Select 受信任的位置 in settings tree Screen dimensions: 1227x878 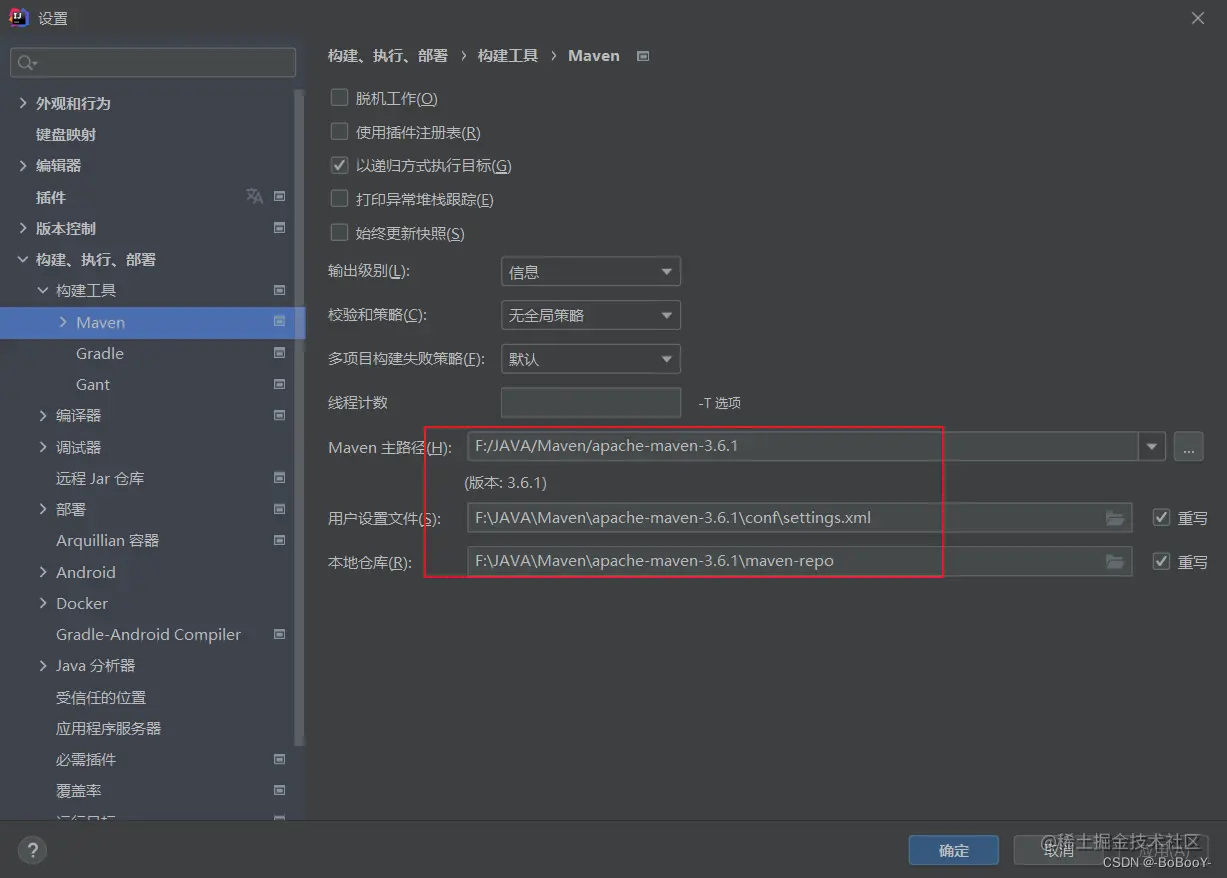coord(101,697)
